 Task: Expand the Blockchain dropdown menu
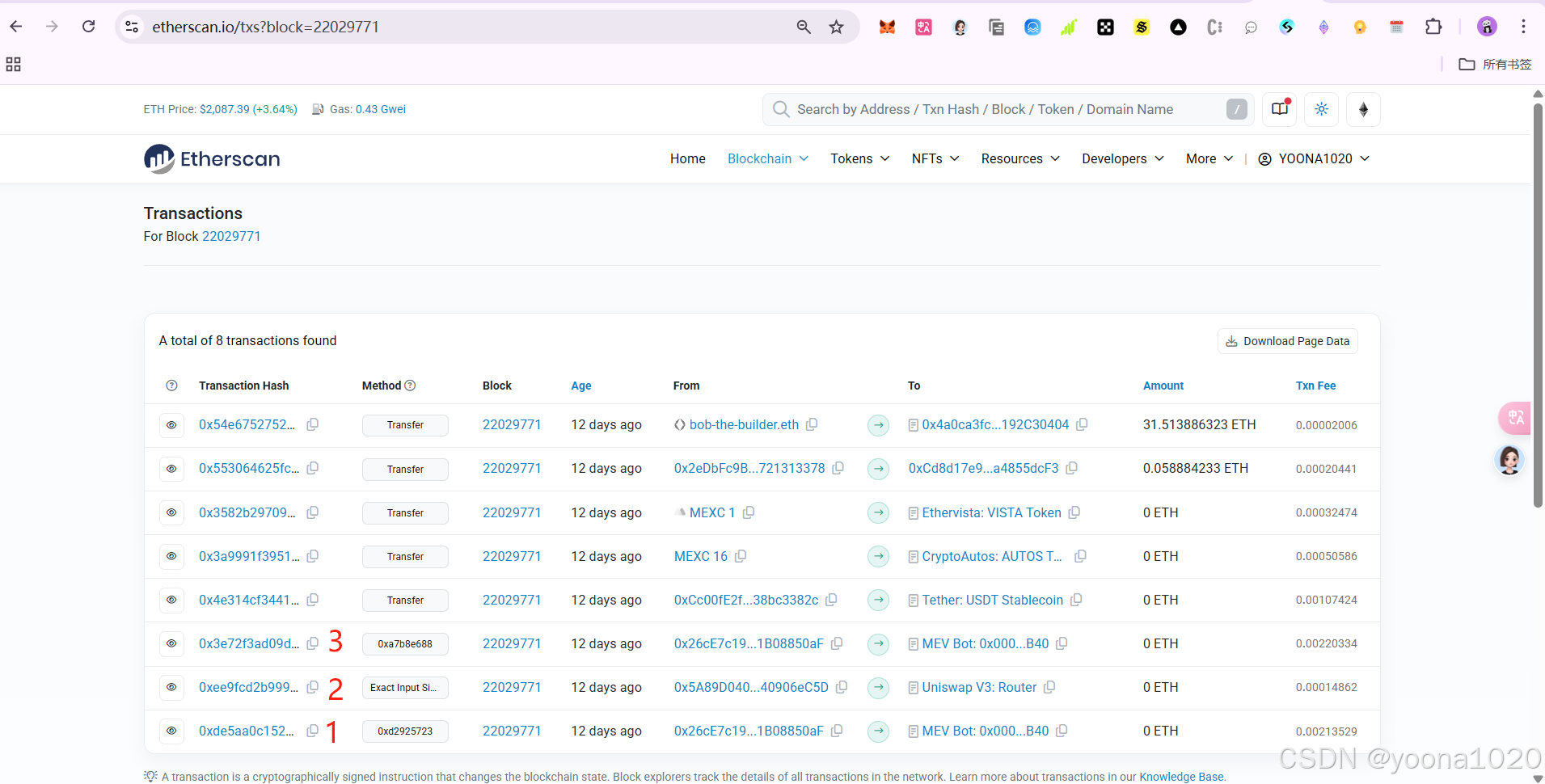(x=768, y=159)
